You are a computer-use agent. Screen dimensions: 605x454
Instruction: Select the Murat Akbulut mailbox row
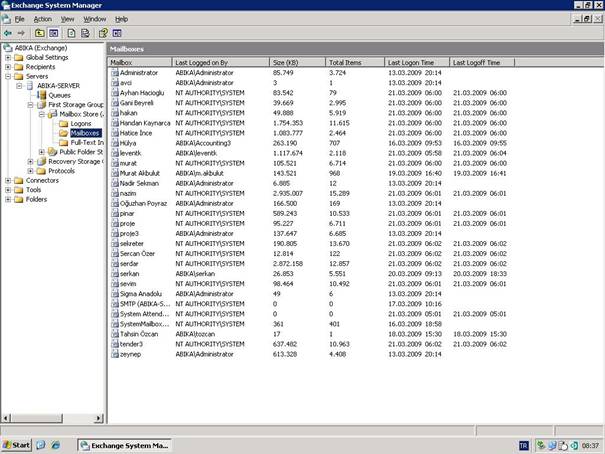[313, 173]
